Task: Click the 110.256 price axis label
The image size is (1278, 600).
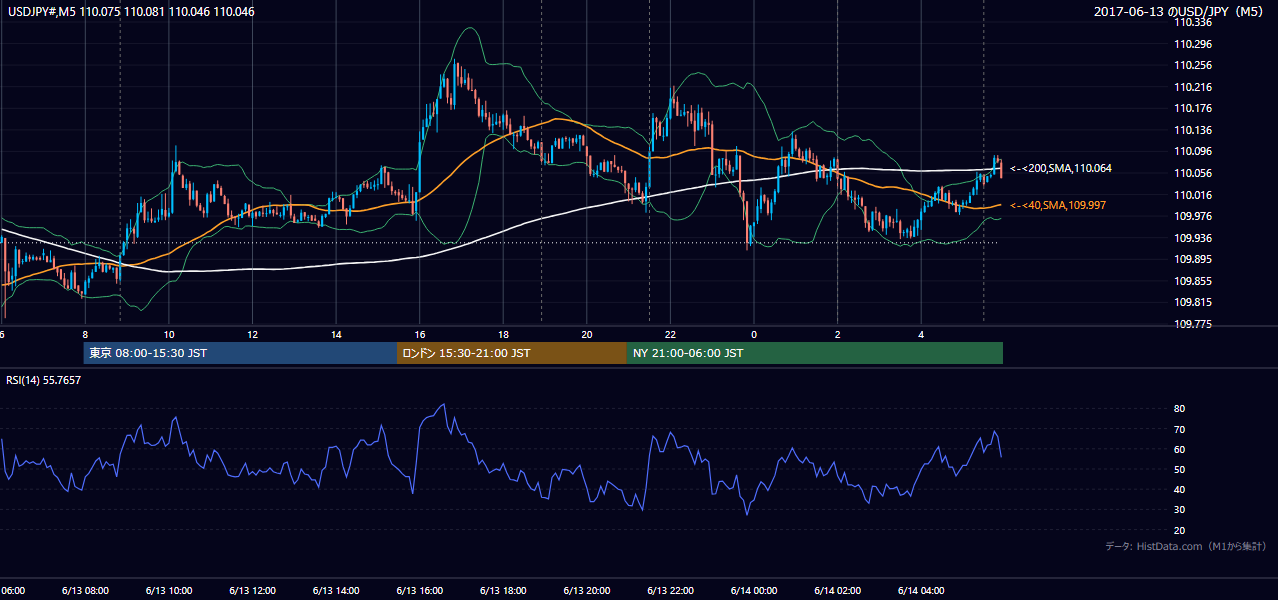Action: 1192,65
